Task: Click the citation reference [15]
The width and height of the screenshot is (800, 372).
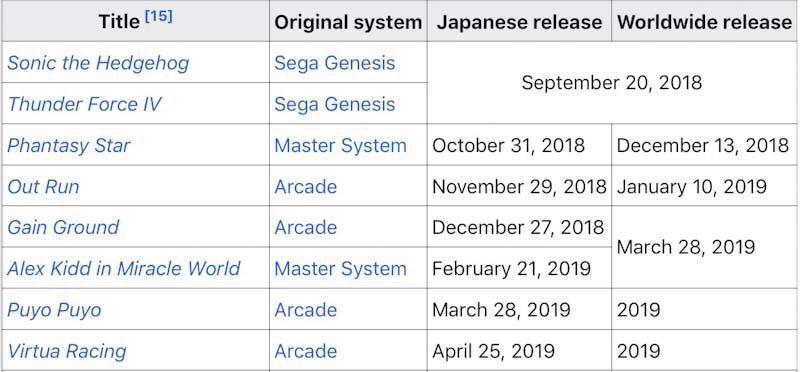Action: [159, 16]
